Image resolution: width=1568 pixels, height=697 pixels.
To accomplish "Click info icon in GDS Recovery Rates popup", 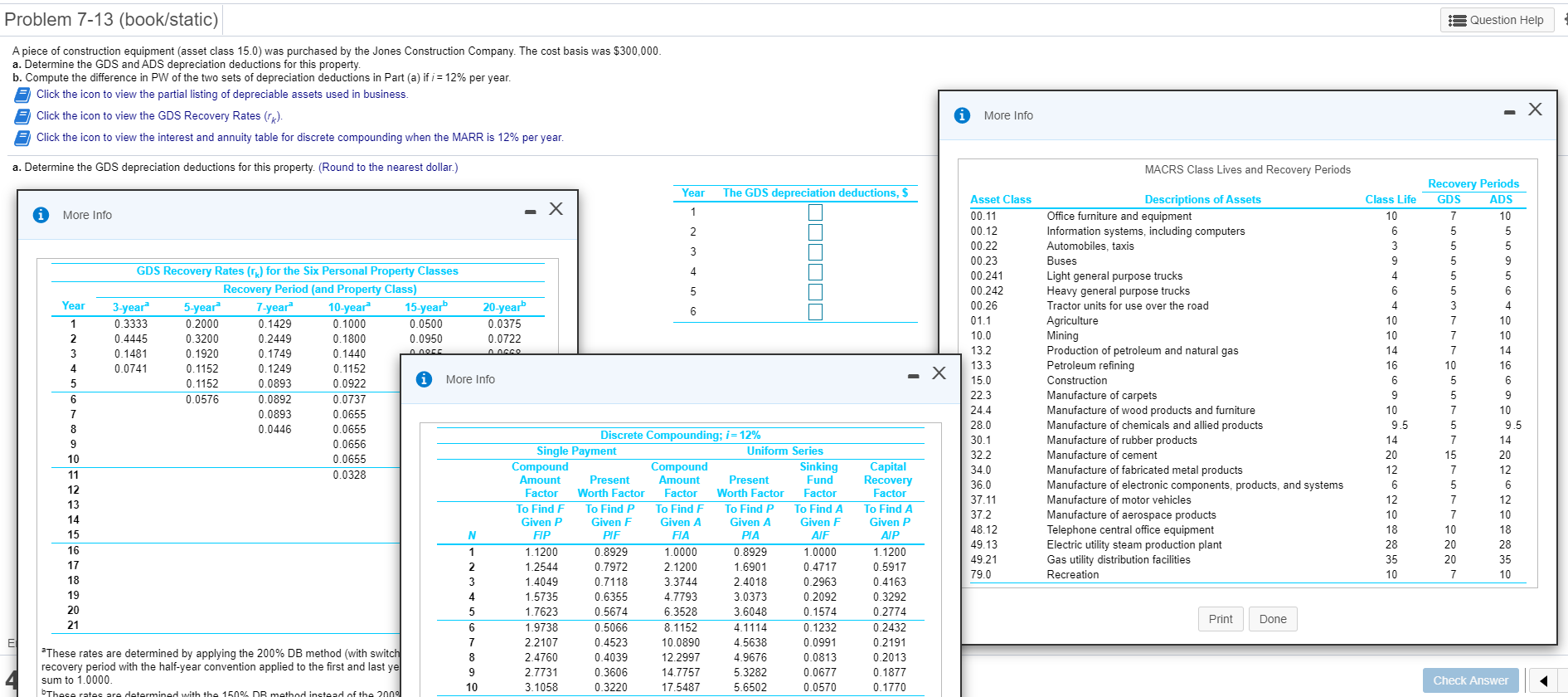I will pyautogui.click(x=41, y=215).
